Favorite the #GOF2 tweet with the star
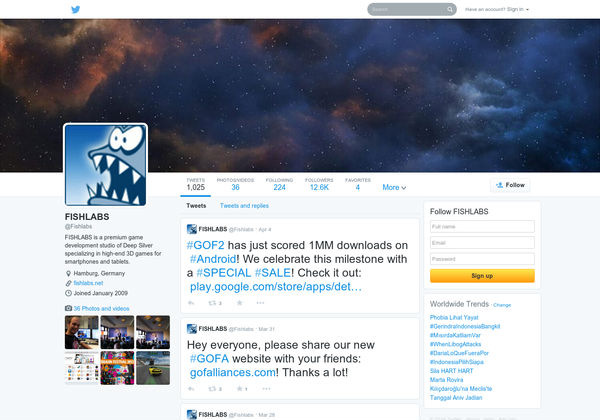This screenshot has height=420, width=600. [238, 302]
